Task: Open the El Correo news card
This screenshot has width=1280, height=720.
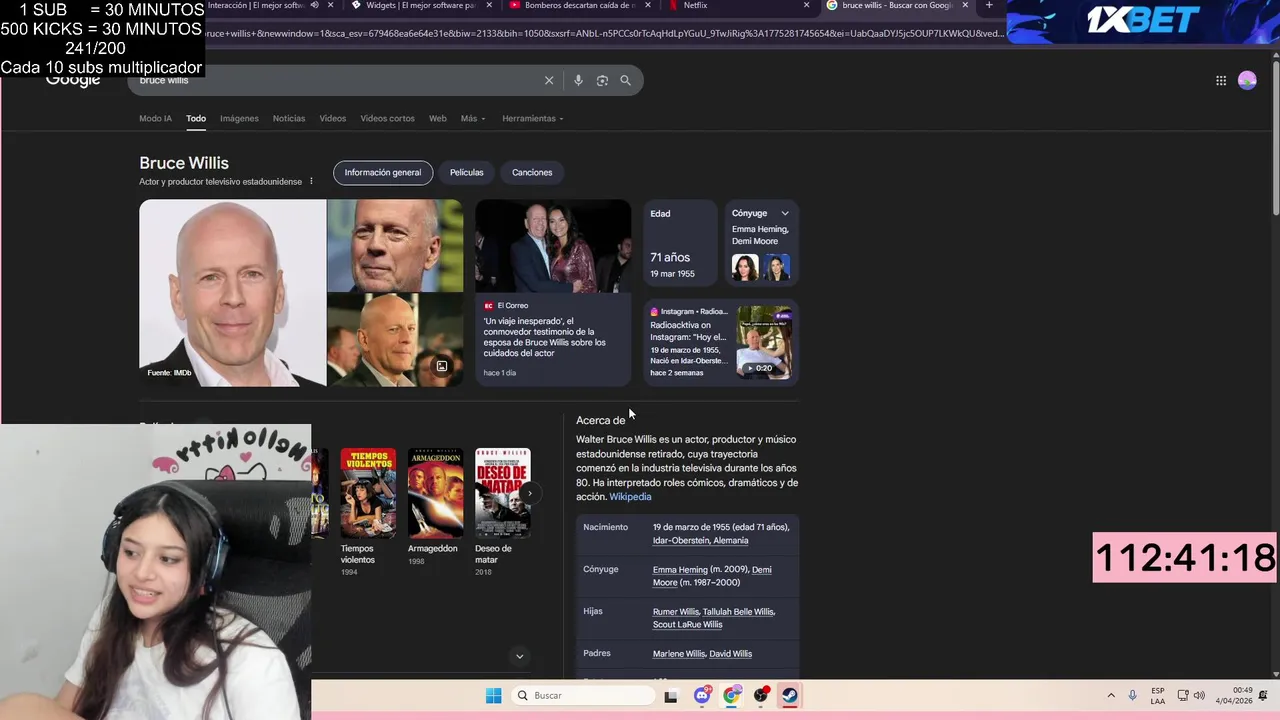Action: pyautogui.click(x=553, y=292)
